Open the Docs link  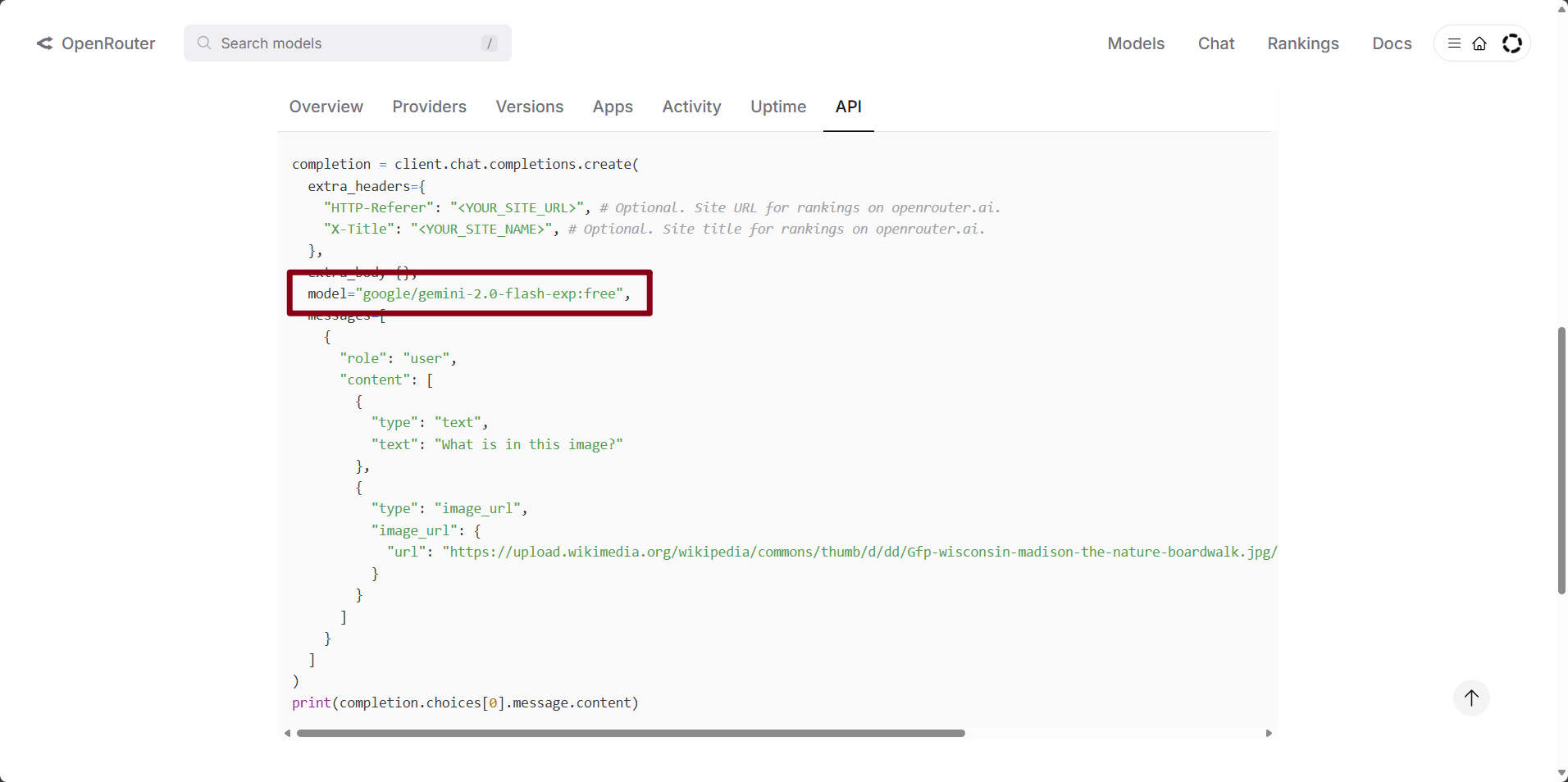coord(1392,43)
